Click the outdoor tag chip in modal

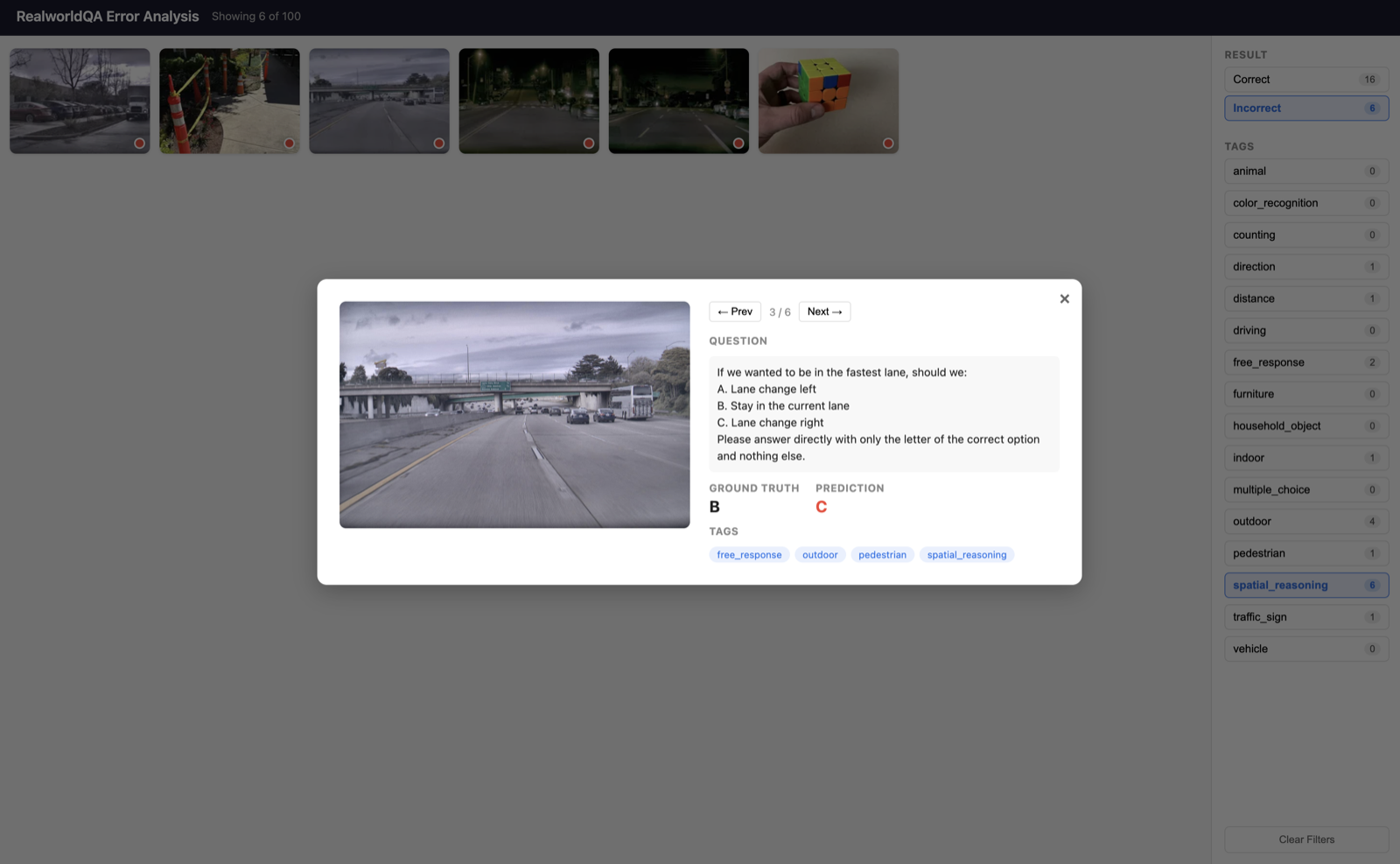click(820, 555)
